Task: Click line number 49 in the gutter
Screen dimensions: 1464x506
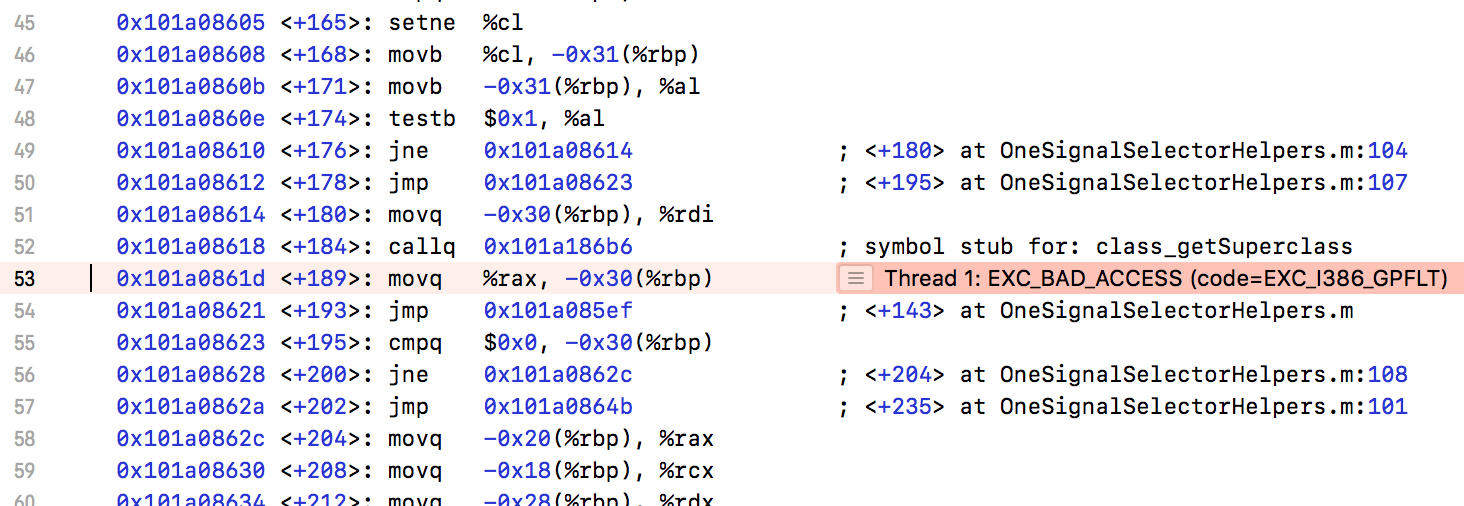Action: click(x=25, y=150)
